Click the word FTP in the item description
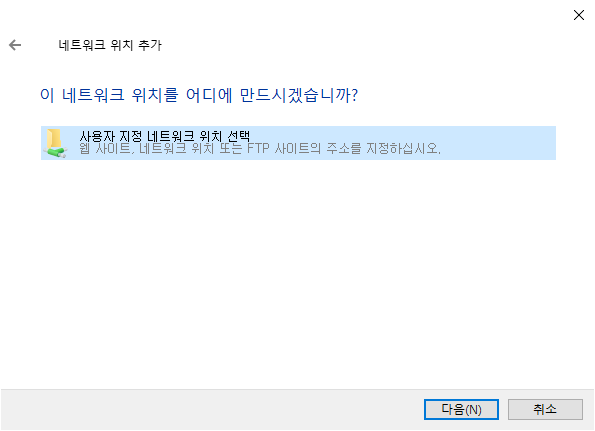The height and width of the screenshot is (431, 595). click(x=258, y=148)
